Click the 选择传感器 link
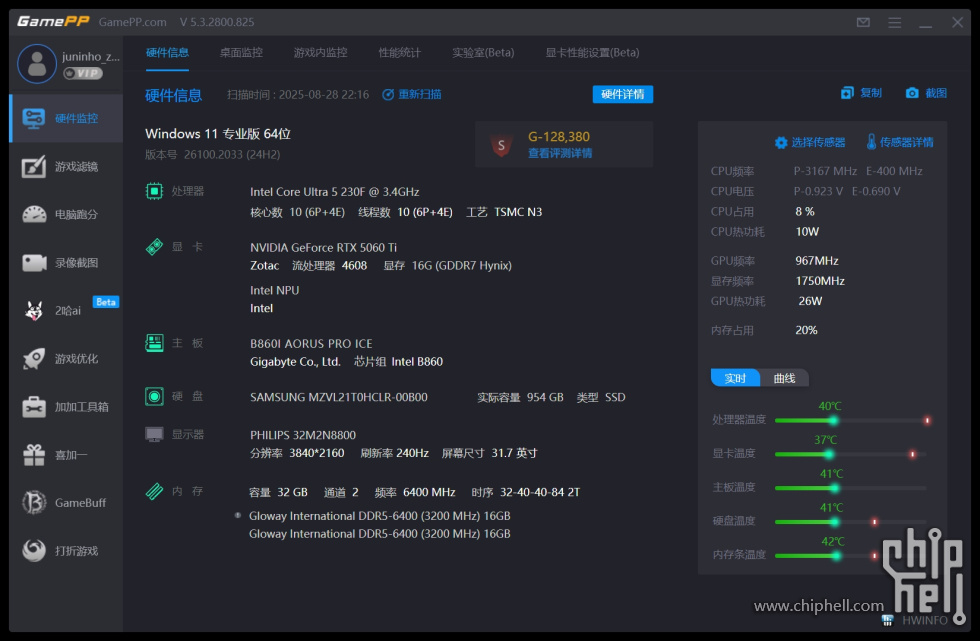The image size is (980, 641). click(x=818, y=142)
